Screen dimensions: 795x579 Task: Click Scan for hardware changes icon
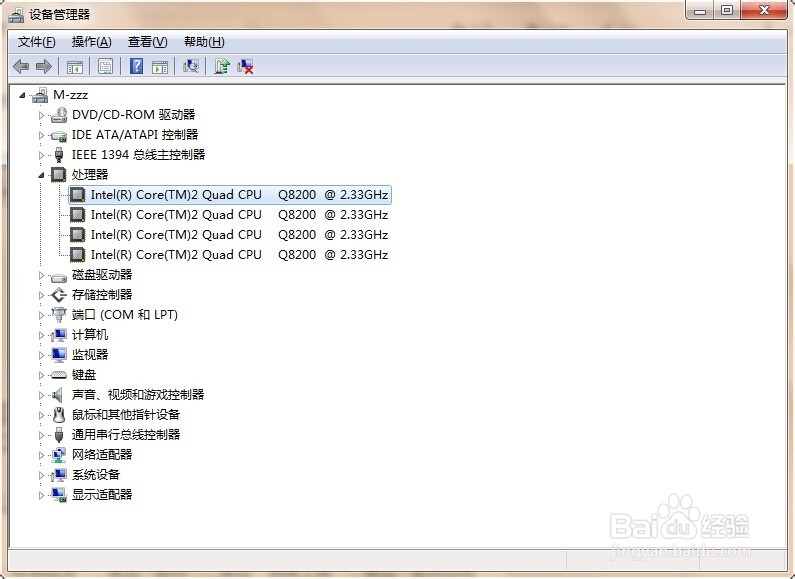tap(191, 66)
